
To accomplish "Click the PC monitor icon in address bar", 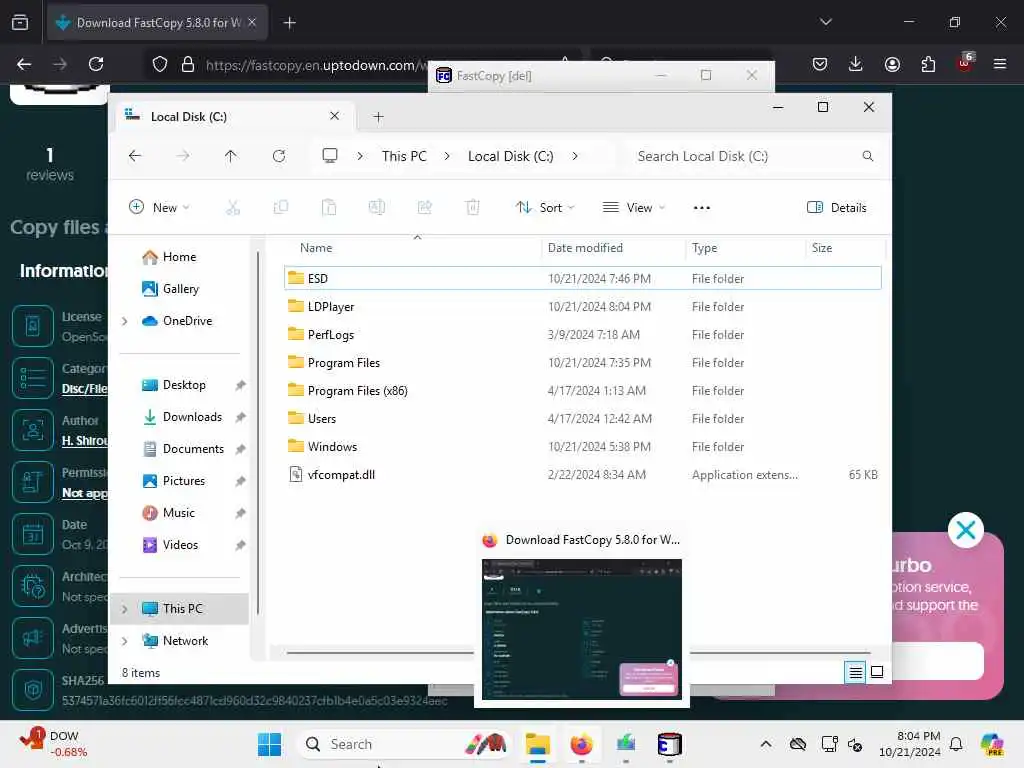I will tap(330, 156).
